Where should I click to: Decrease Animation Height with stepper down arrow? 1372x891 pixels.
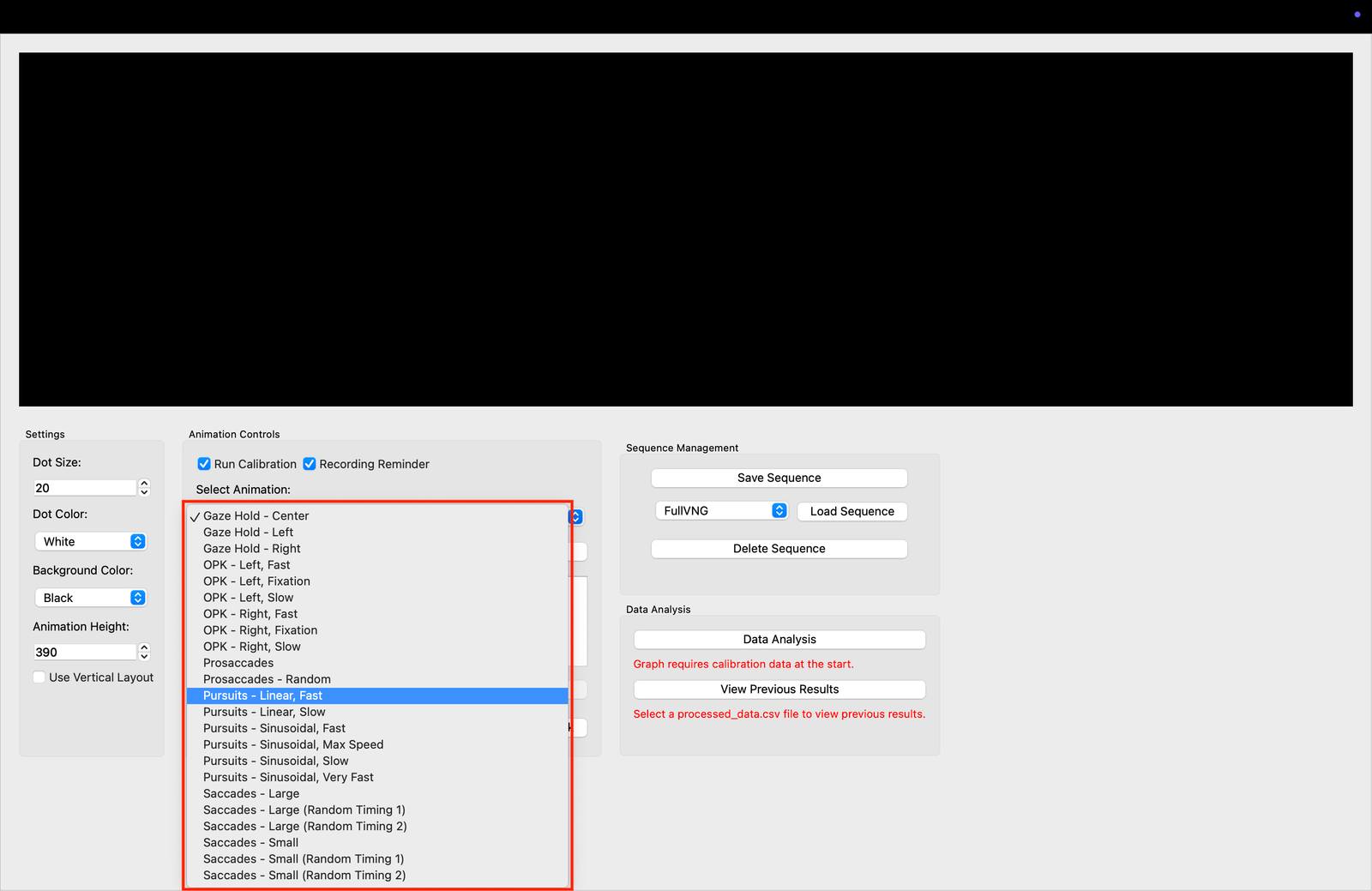(144, 657)
